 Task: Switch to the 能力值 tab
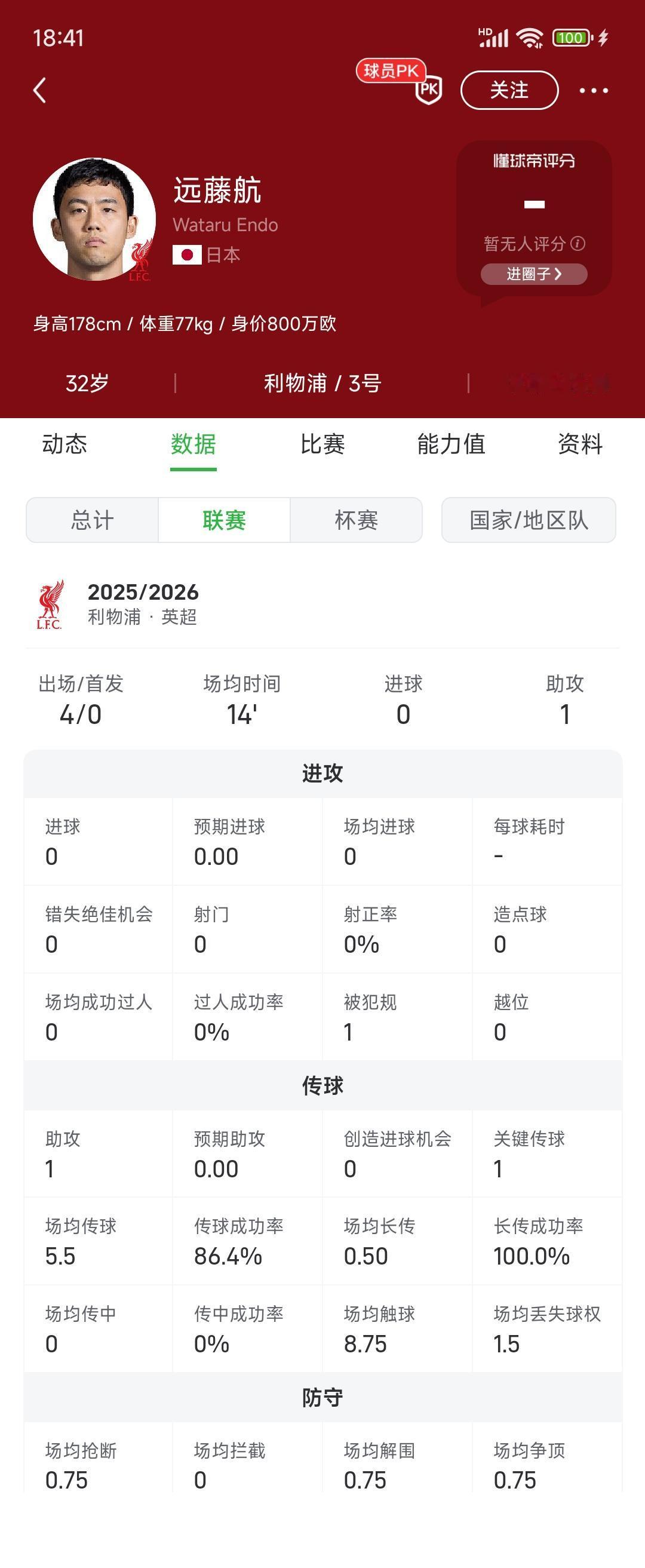pyautogui.click(x=451, y=444)
